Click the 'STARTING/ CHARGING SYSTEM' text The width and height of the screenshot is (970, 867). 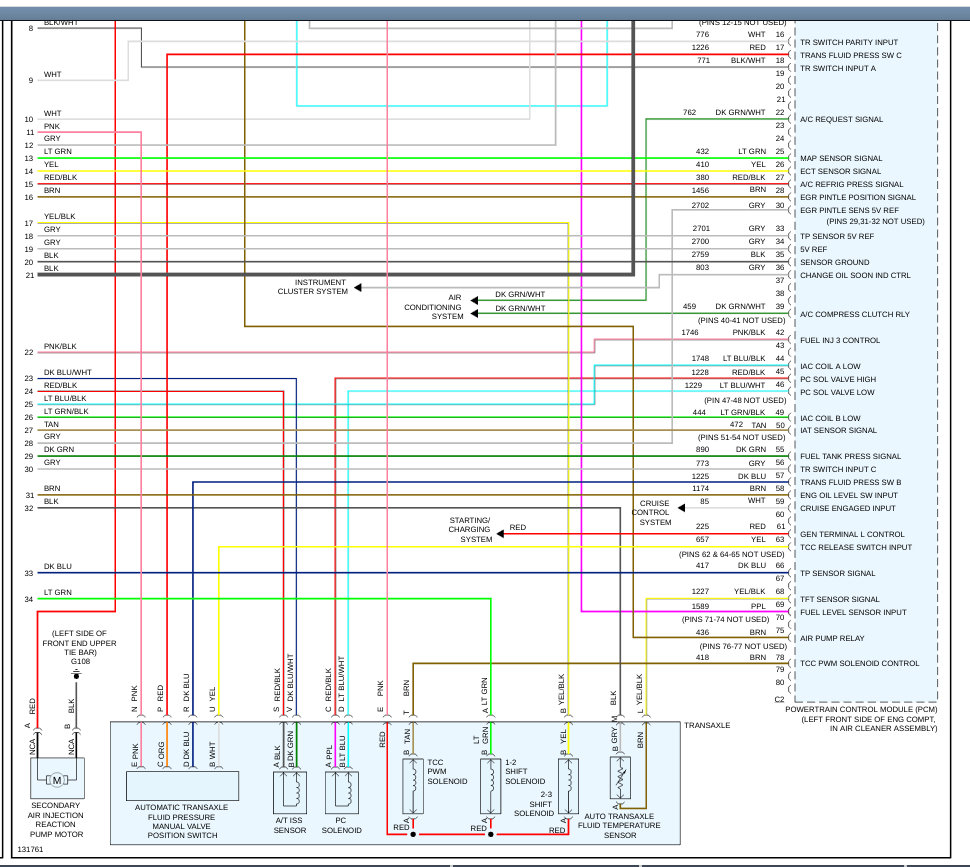click(470, 530)
